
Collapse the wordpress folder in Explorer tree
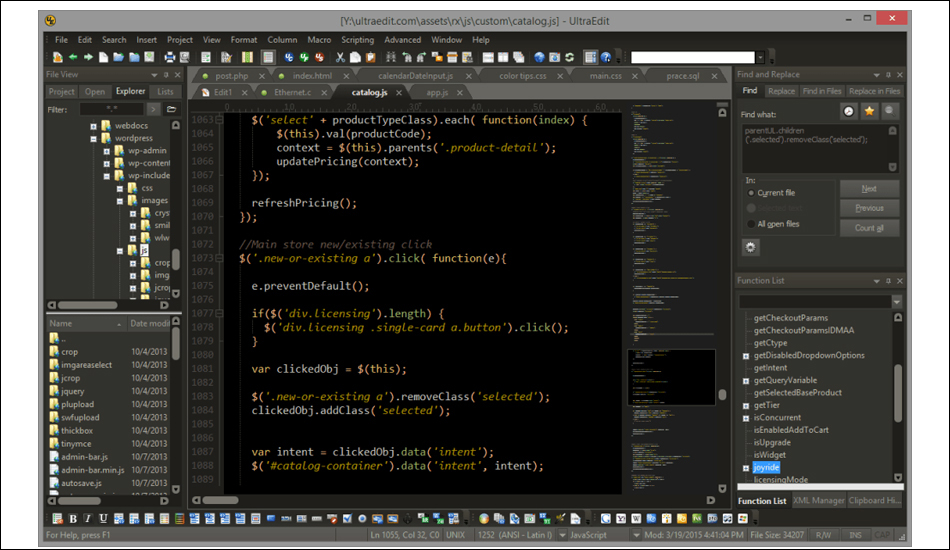93,139
